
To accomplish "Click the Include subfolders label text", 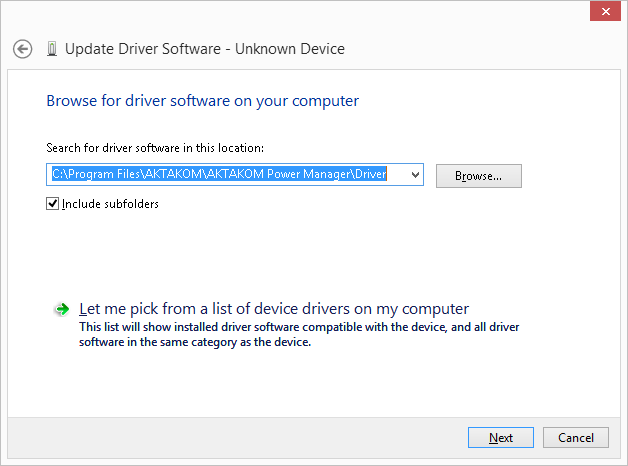I will pyautogui.click(x=110, y=204).
